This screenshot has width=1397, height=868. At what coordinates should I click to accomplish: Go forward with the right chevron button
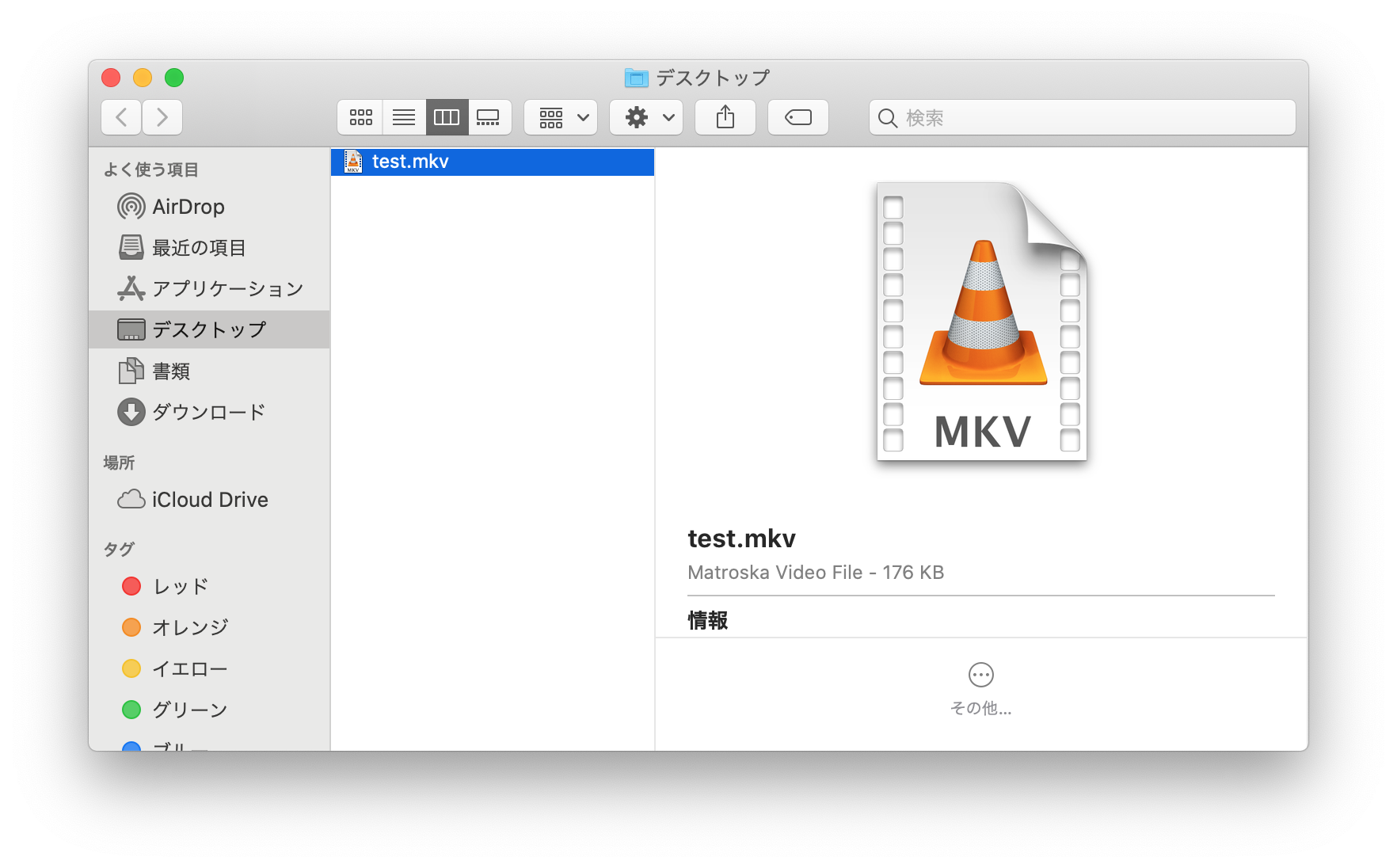tap(162, 117)
